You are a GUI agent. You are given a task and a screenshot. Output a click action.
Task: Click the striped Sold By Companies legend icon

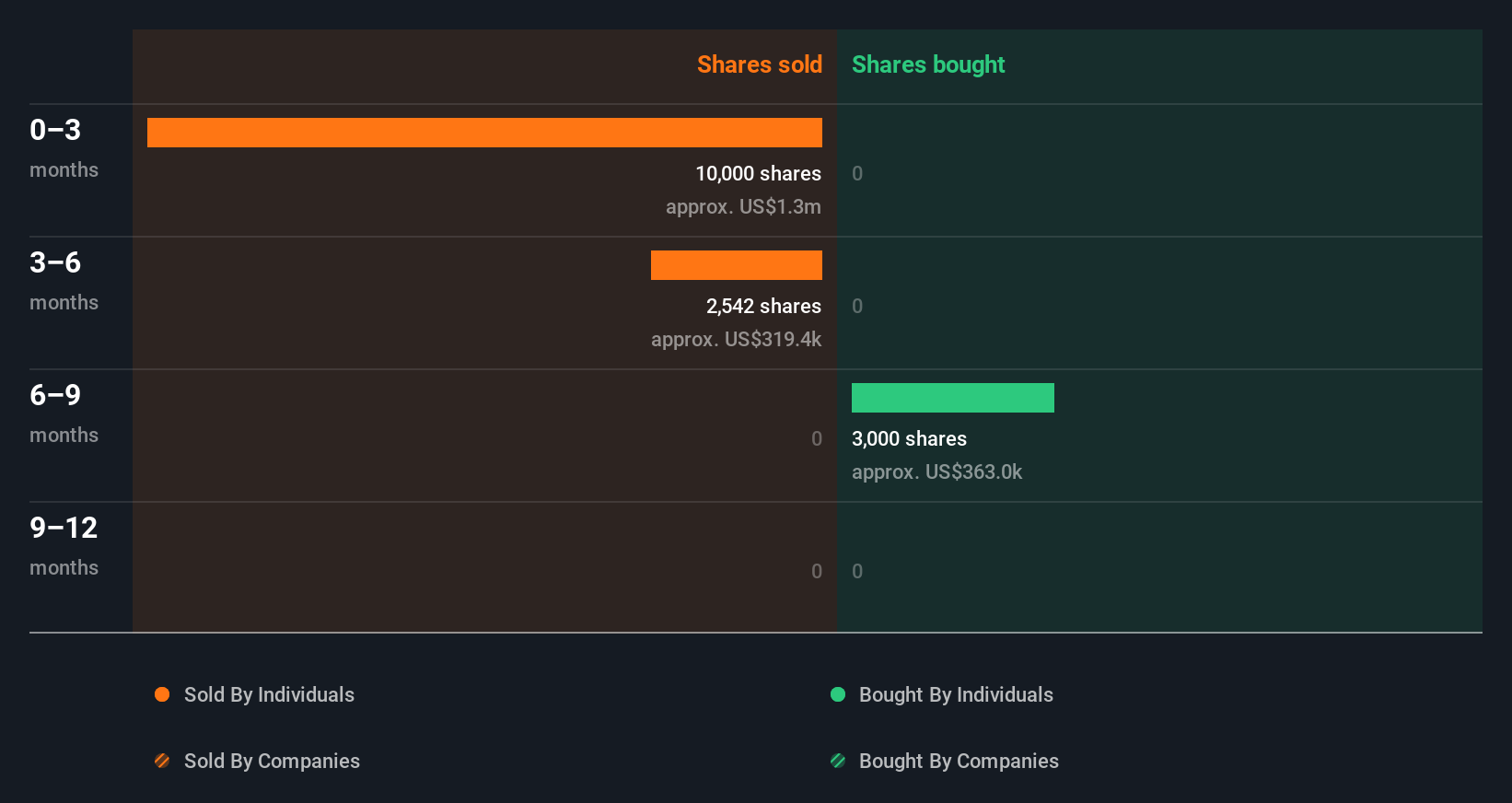162,761
